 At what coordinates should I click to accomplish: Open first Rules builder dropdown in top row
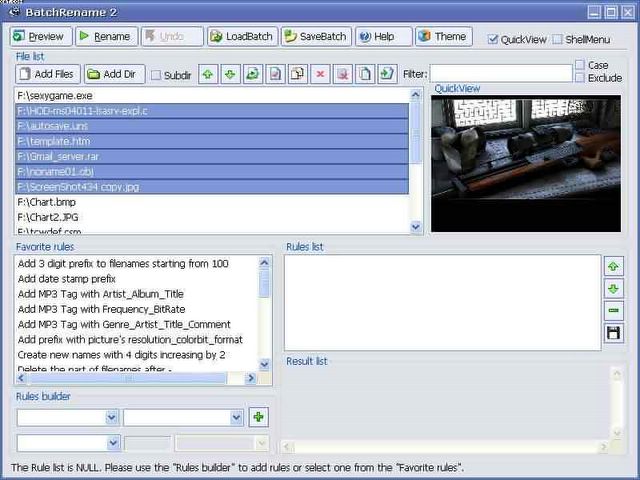112,418
